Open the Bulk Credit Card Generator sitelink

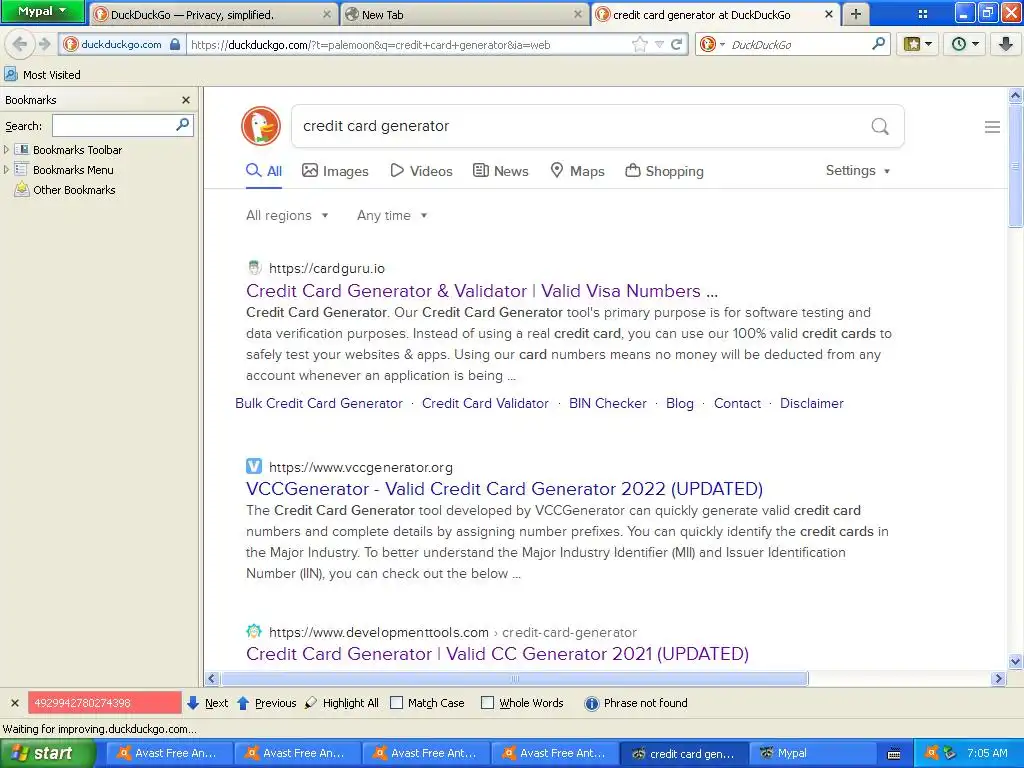319,404
